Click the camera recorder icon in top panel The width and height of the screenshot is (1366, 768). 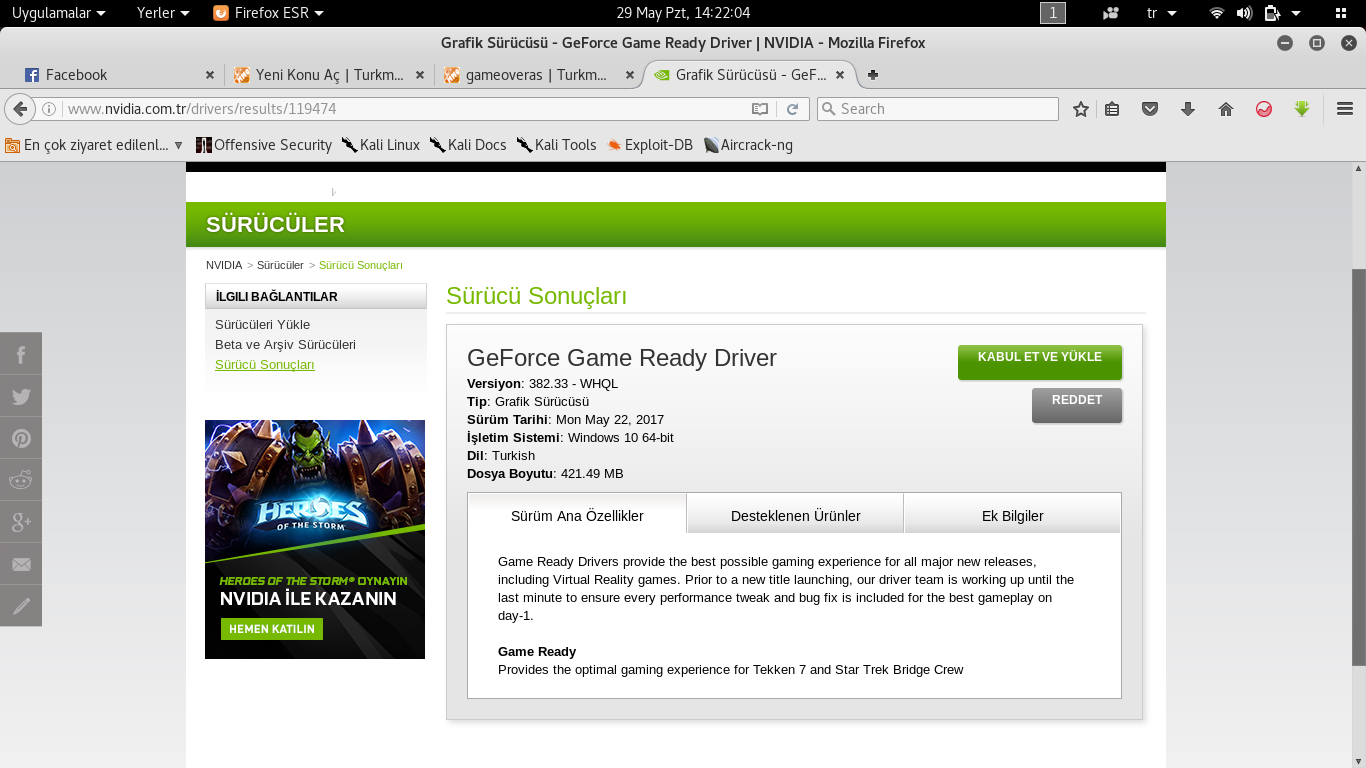tap(1111, 13)
